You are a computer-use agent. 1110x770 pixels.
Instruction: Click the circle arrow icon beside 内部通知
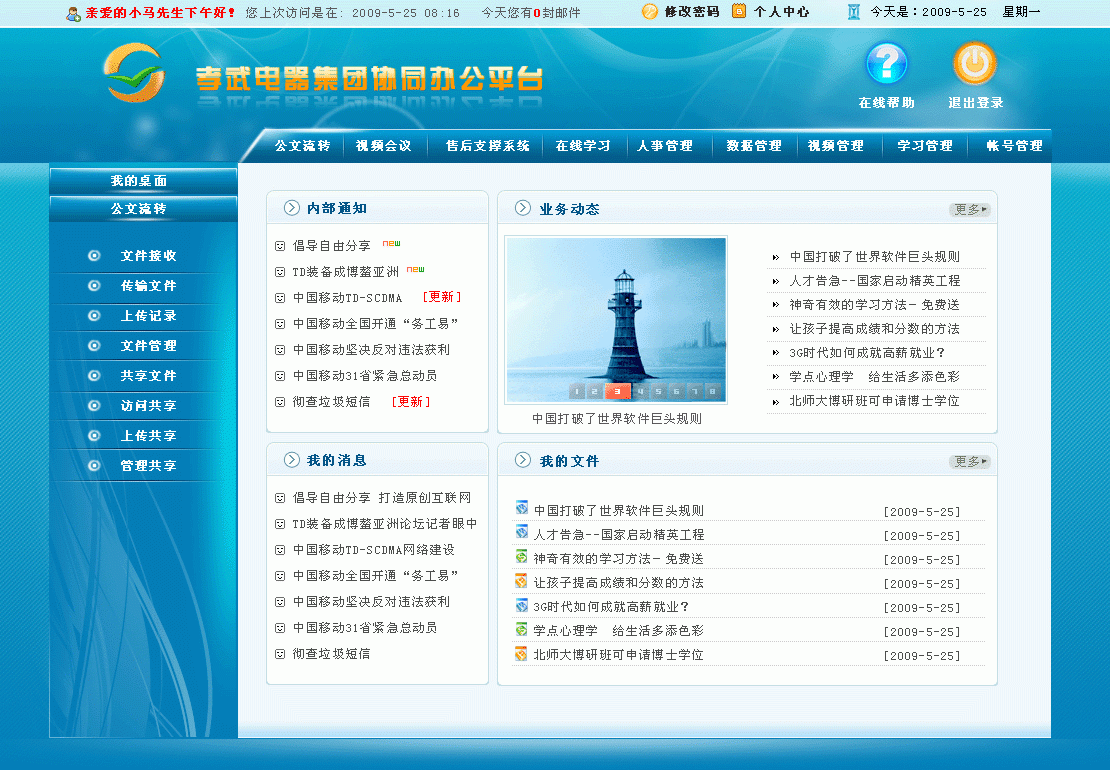point(292,207)
